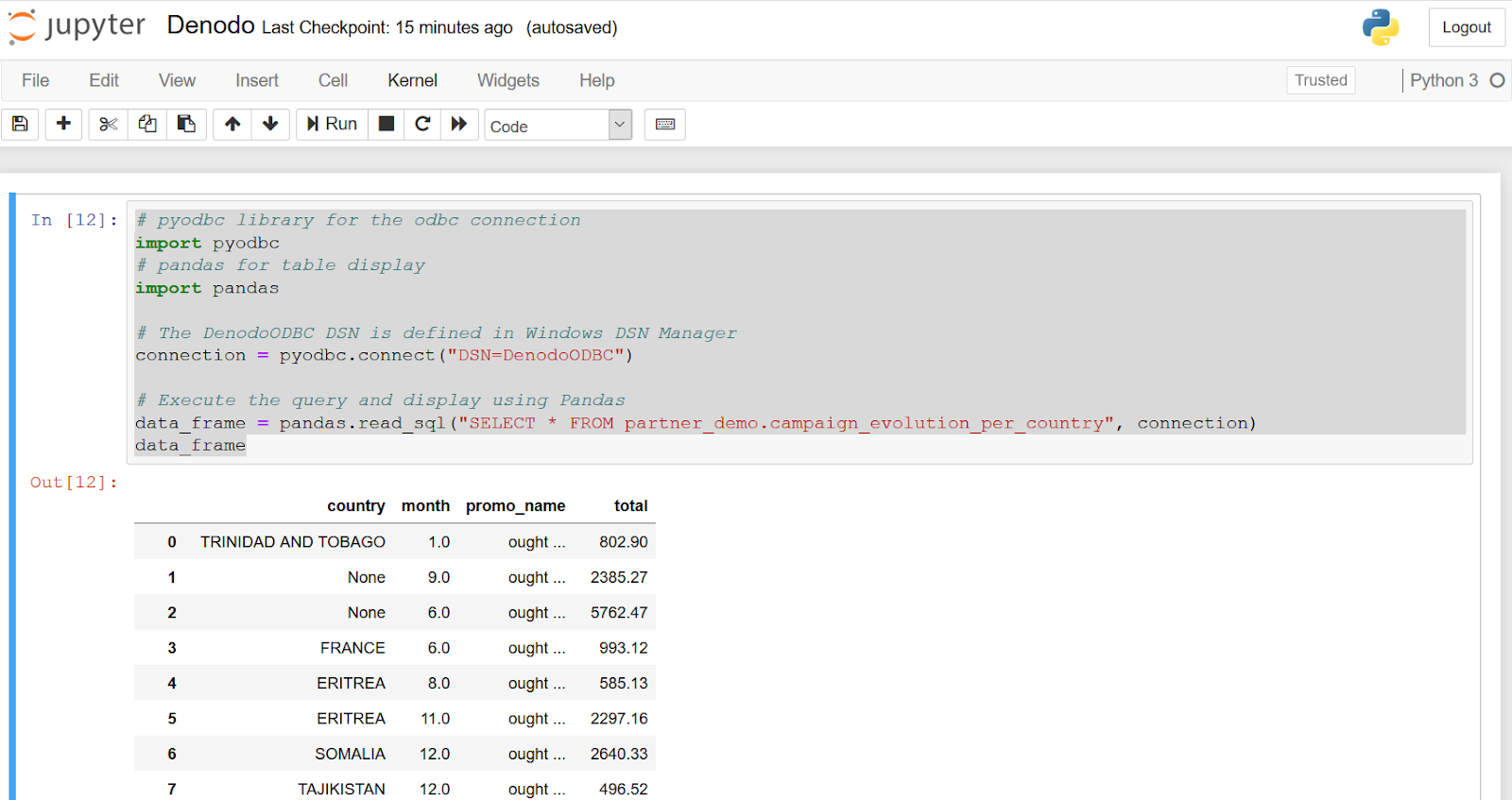
Task: Open the Insert menu
Action: (x=257, y=80)
